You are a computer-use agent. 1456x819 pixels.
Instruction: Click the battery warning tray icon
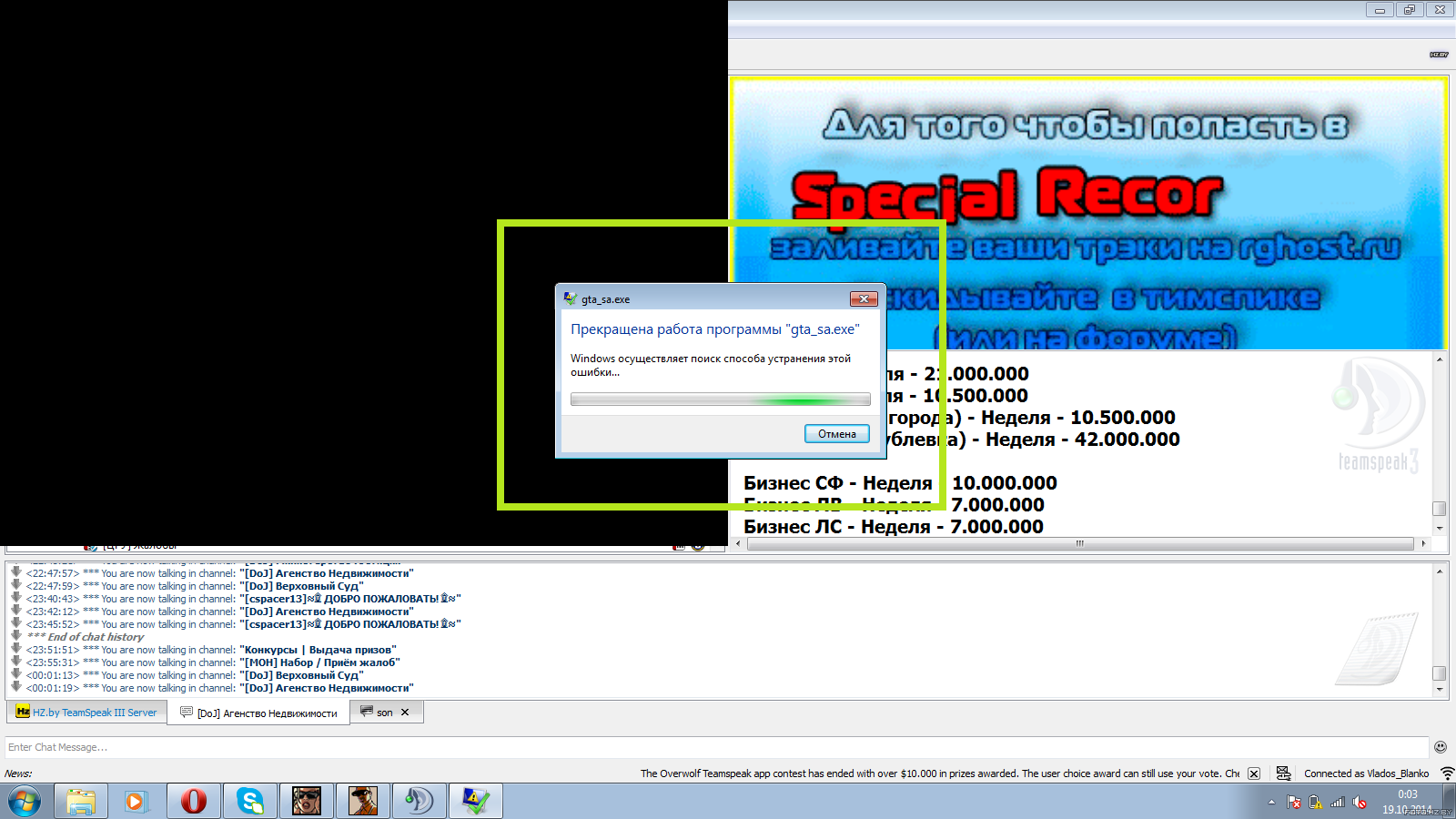click(x=1316, y=802)
